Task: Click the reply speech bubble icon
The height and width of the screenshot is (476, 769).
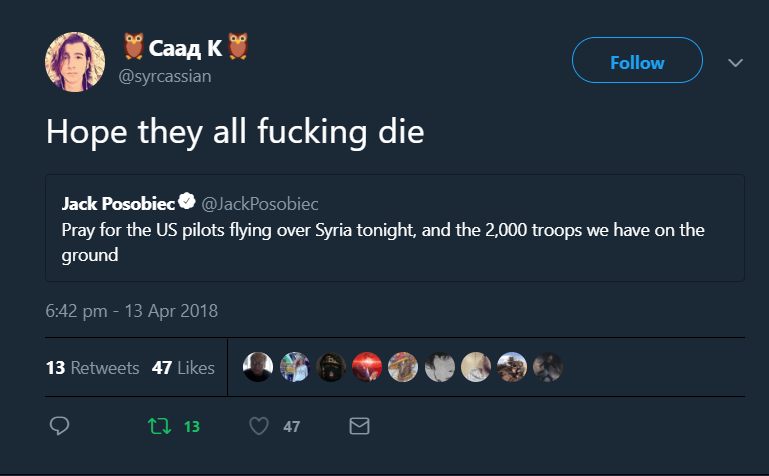Action: tap(59, 426)
